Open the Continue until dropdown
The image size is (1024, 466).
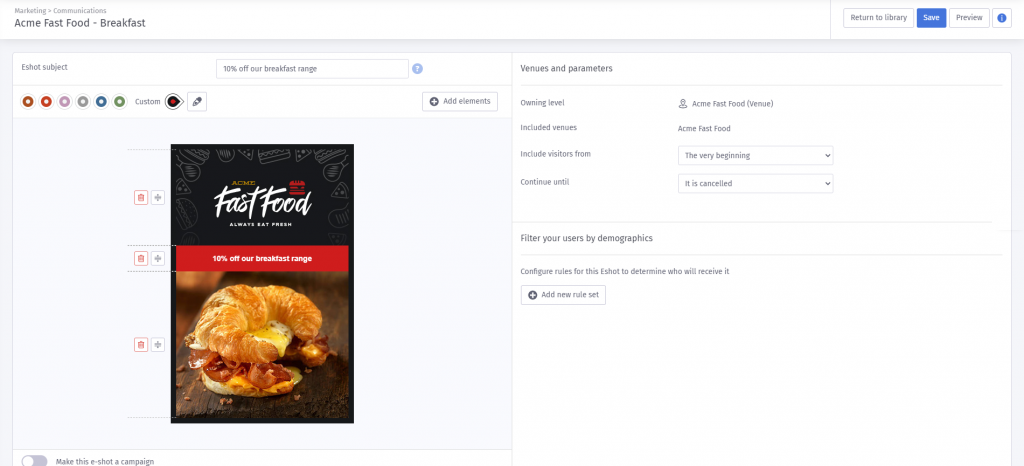coord(756,183)
